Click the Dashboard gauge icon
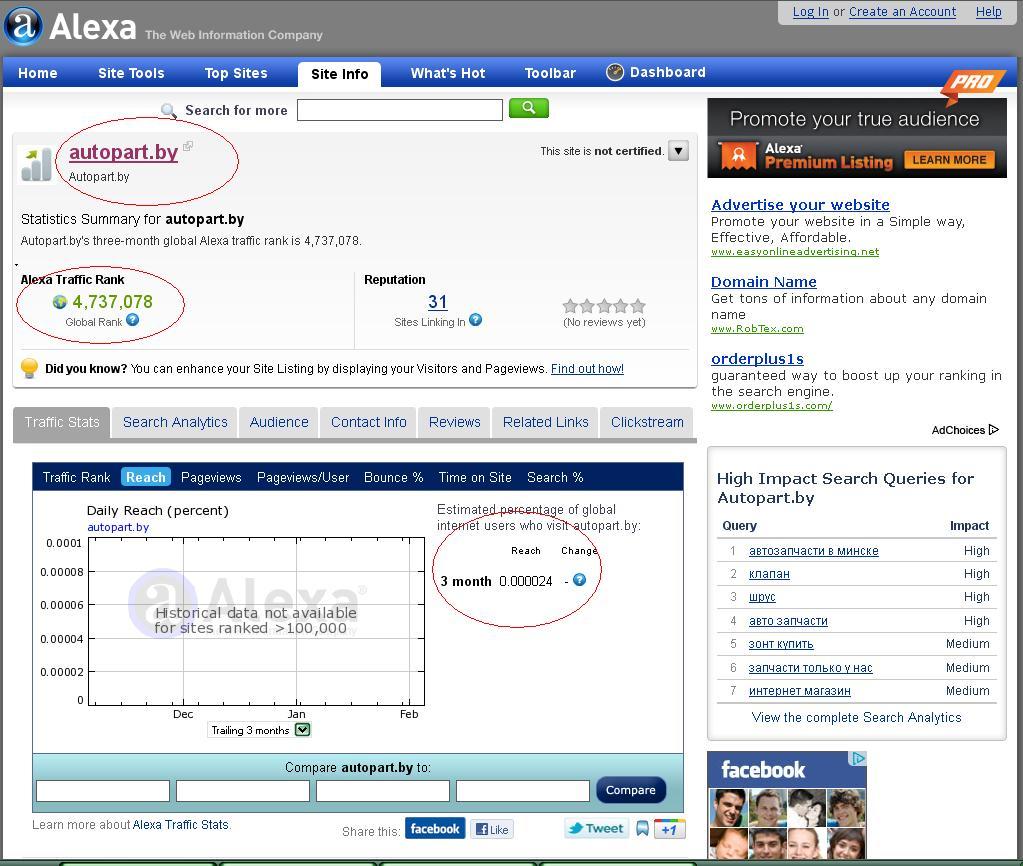 (x=615, y=72)
